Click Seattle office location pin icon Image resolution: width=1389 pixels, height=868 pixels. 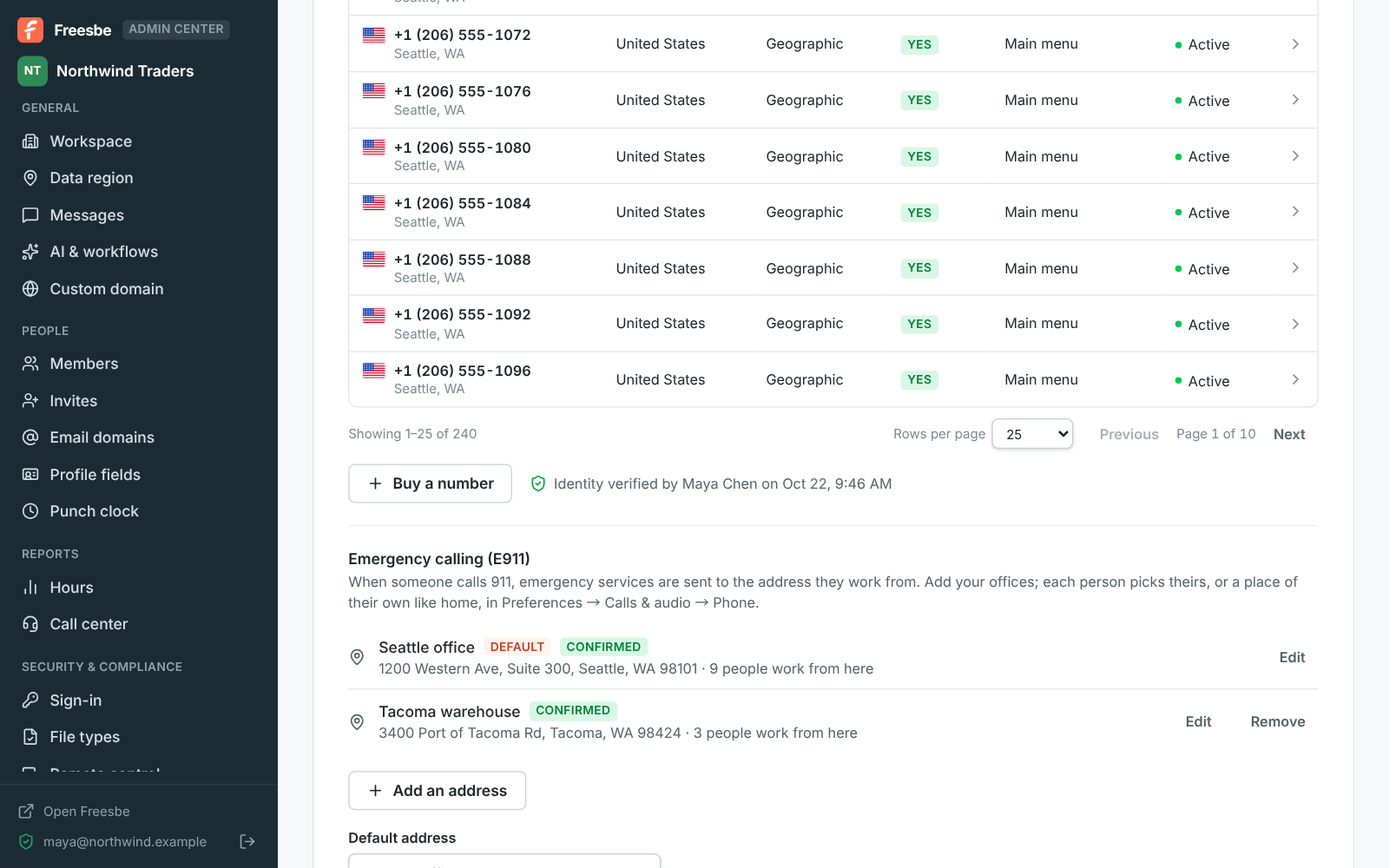[357, 657]
